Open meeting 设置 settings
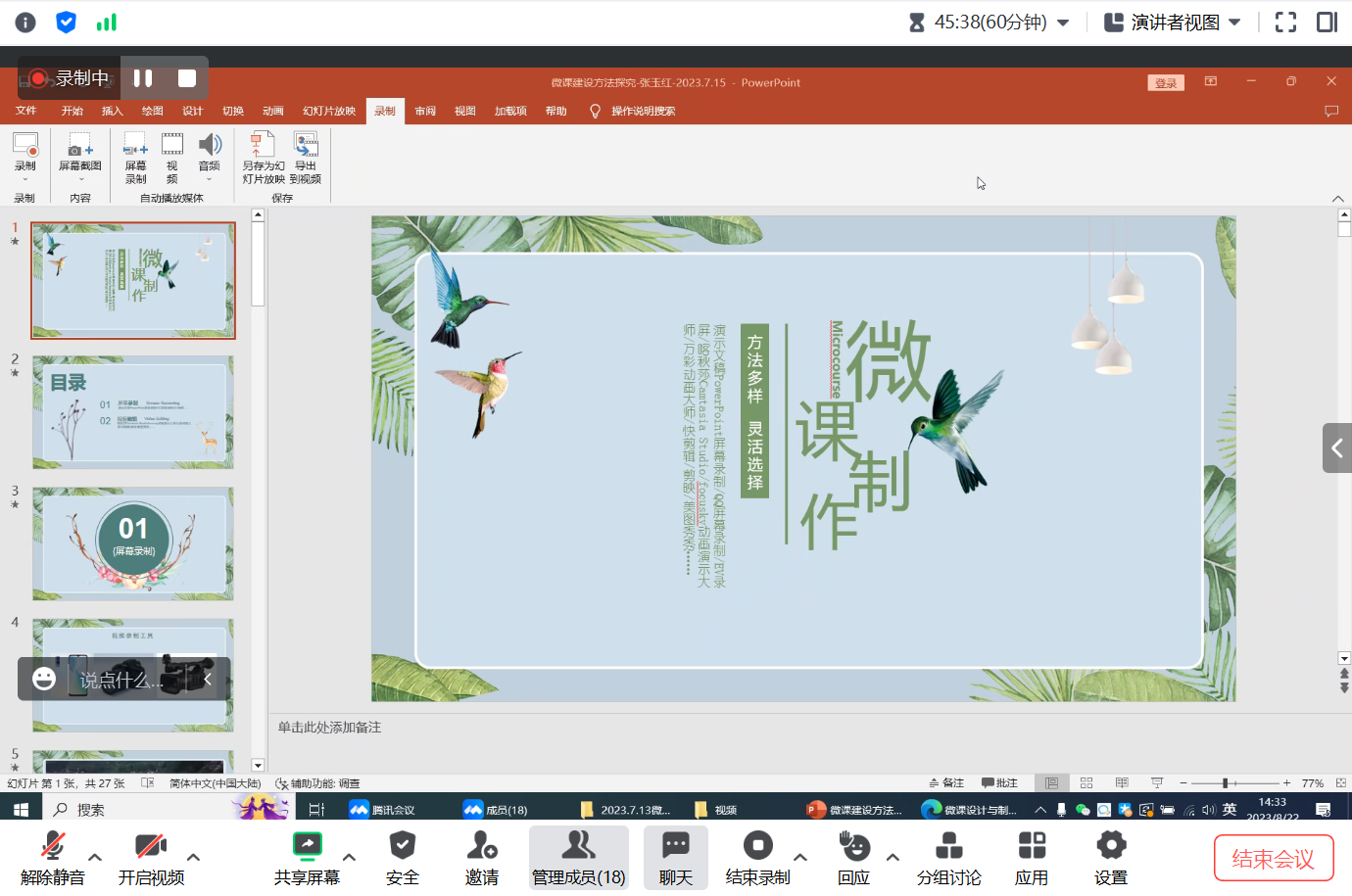This screenshot has height=896, width=1352. [x=1111, y=858]
